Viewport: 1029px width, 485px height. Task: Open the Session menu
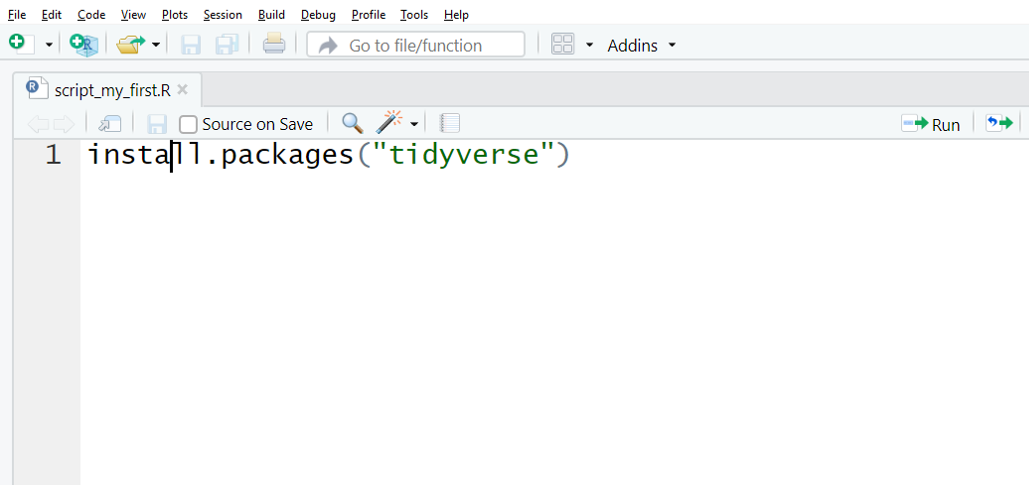[x=222, y=15]
